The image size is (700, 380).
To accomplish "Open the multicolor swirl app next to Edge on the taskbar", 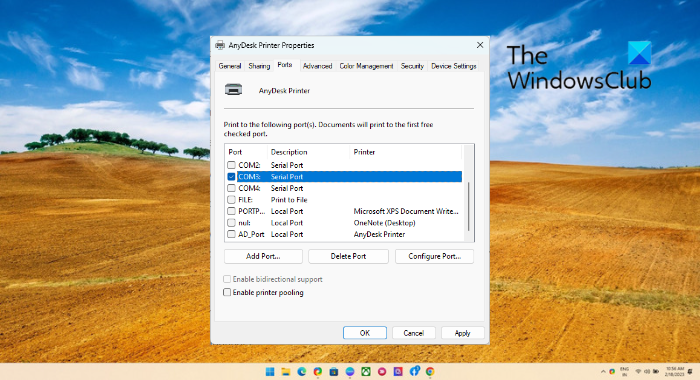I will tap(318, 372).
